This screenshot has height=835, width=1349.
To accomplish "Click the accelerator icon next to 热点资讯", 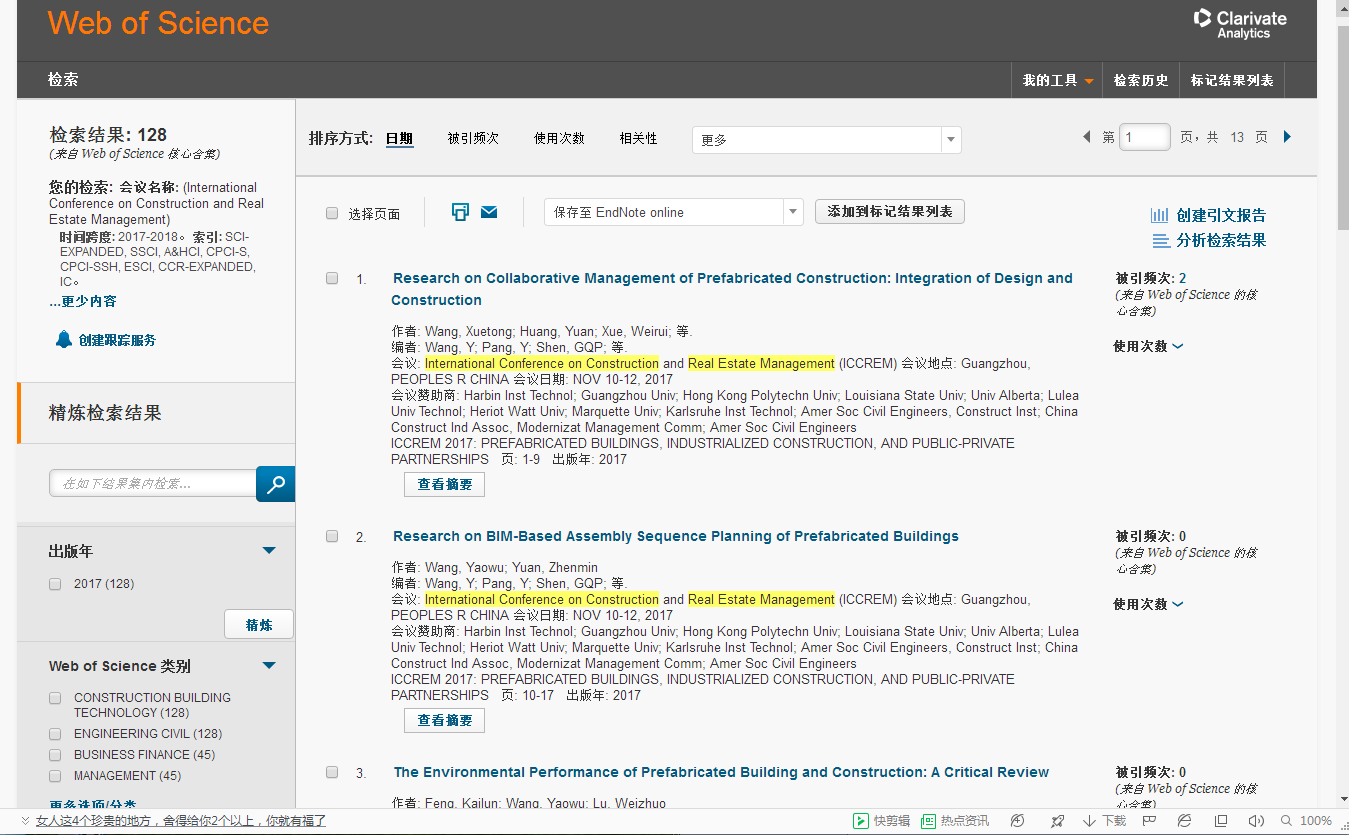I will [x=1017, y=821].
